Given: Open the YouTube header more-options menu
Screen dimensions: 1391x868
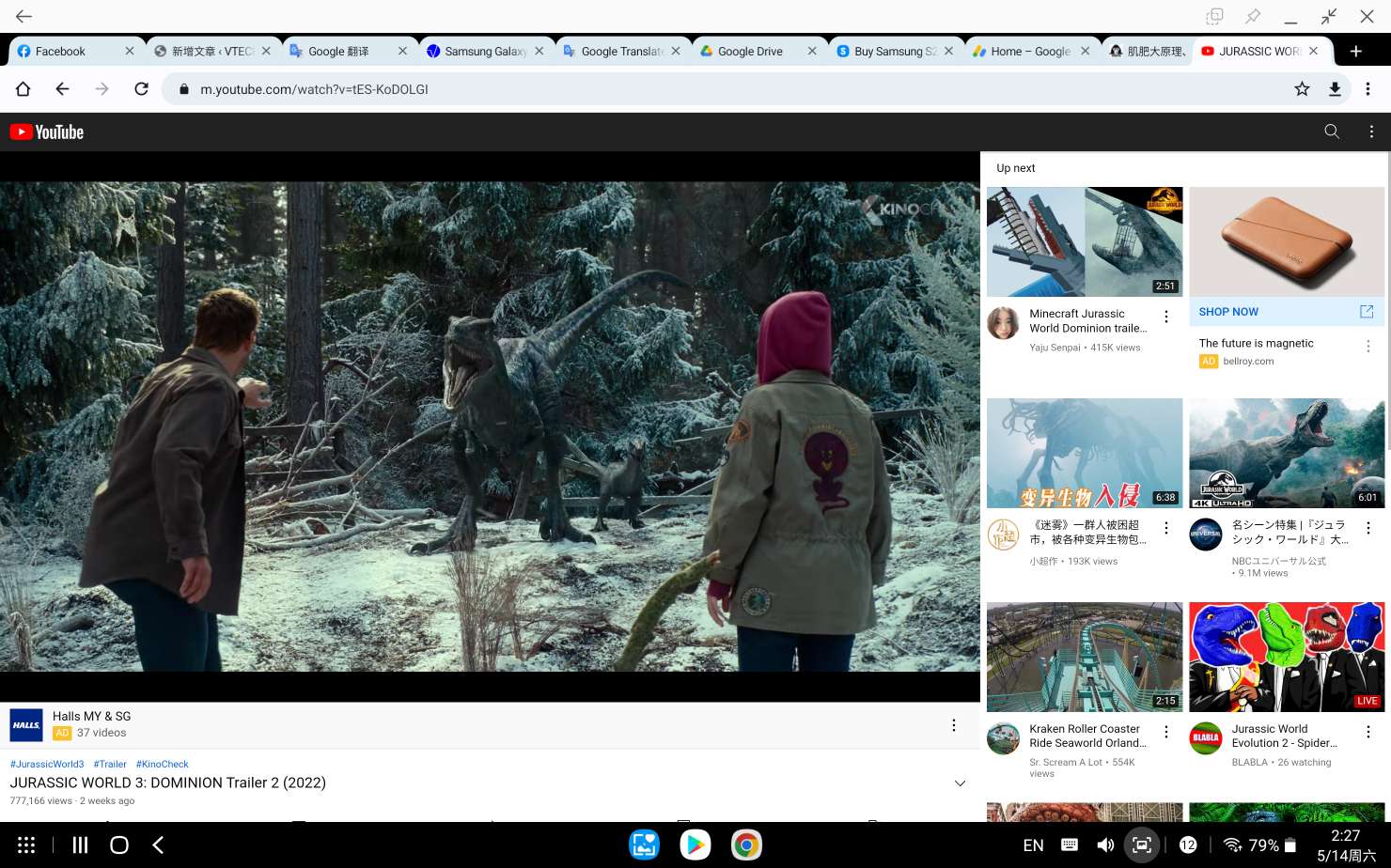Looking at the screenshot, I should point(1371,132).
